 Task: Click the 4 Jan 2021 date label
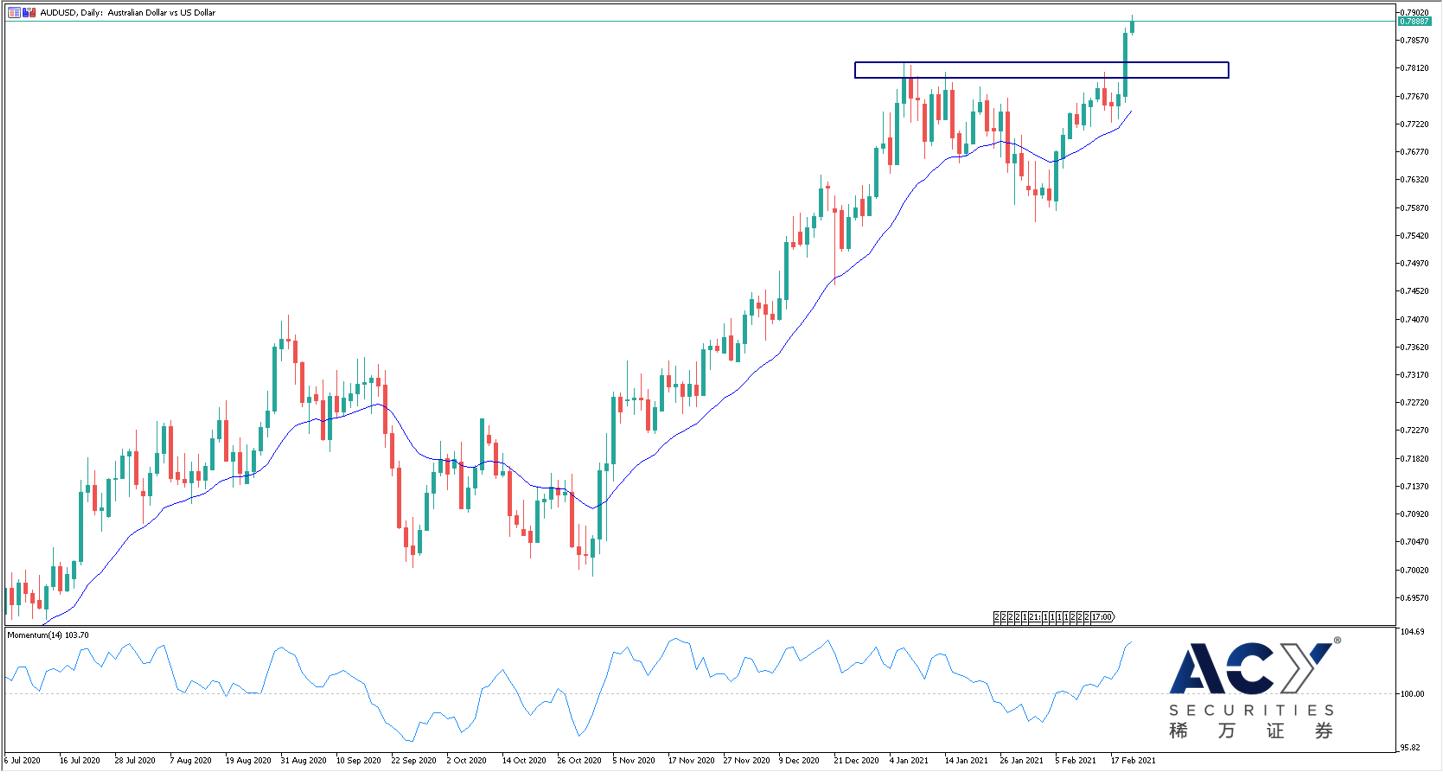pyautogui.click(x=909, y=760)
